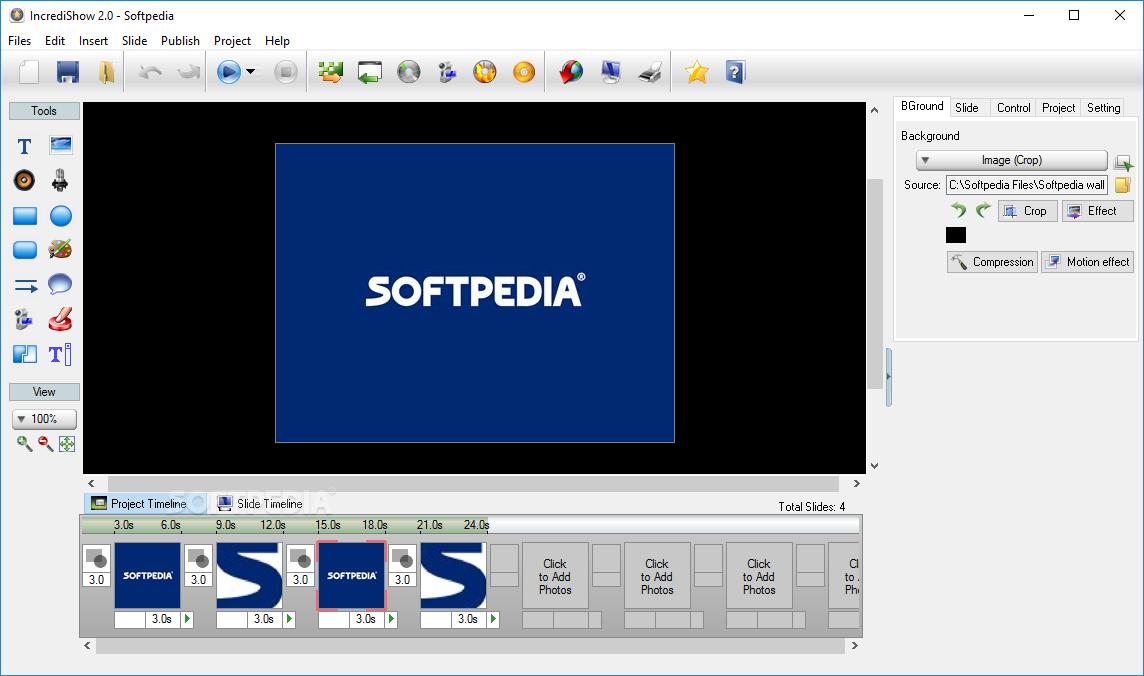Click the yellow star icon

click(697, 72)
